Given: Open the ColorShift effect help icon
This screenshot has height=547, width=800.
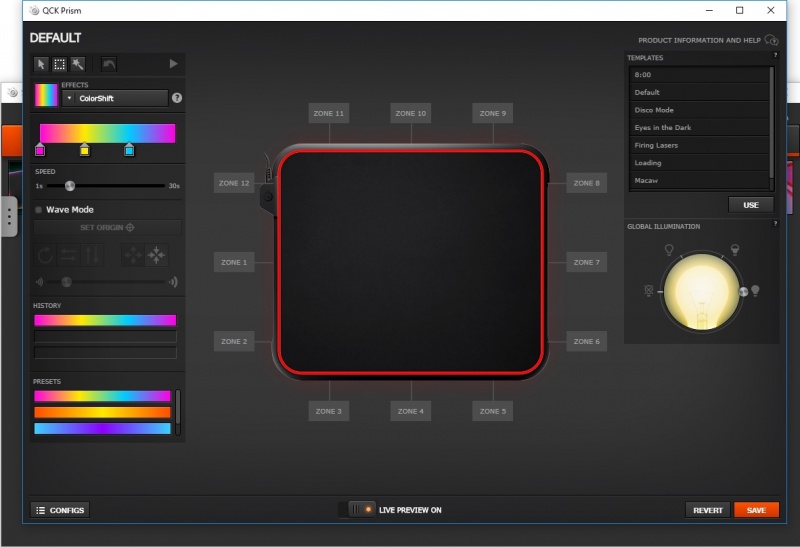Looking at the screenshot, I should click(x=177, y=98).
